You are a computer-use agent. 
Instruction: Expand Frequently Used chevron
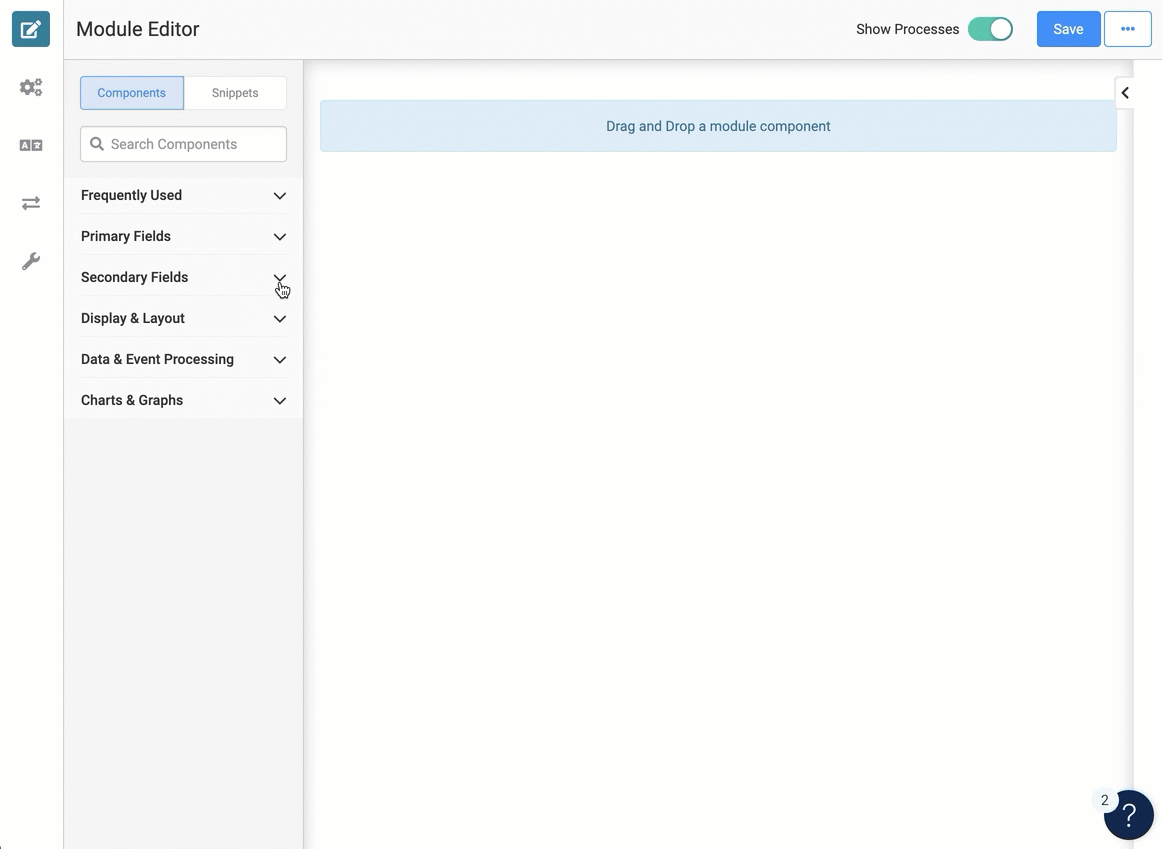279,196
